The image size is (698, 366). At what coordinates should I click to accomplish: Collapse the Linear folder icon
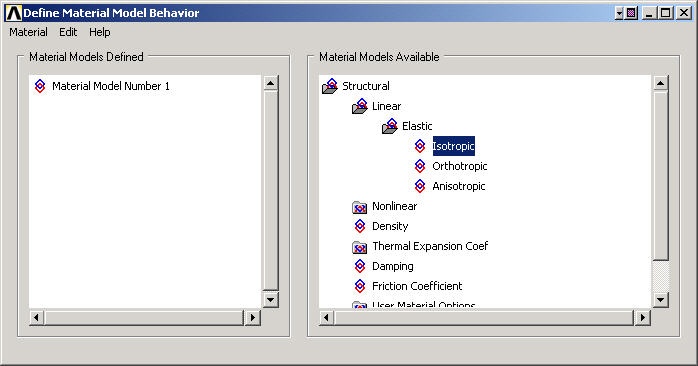click(360, 106)
